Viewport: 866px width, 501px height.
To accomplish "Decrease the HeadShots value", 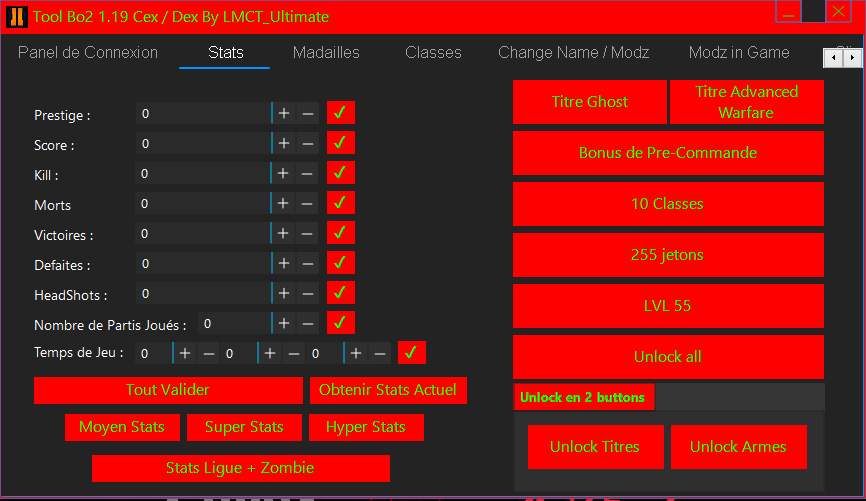I will 308,293.
